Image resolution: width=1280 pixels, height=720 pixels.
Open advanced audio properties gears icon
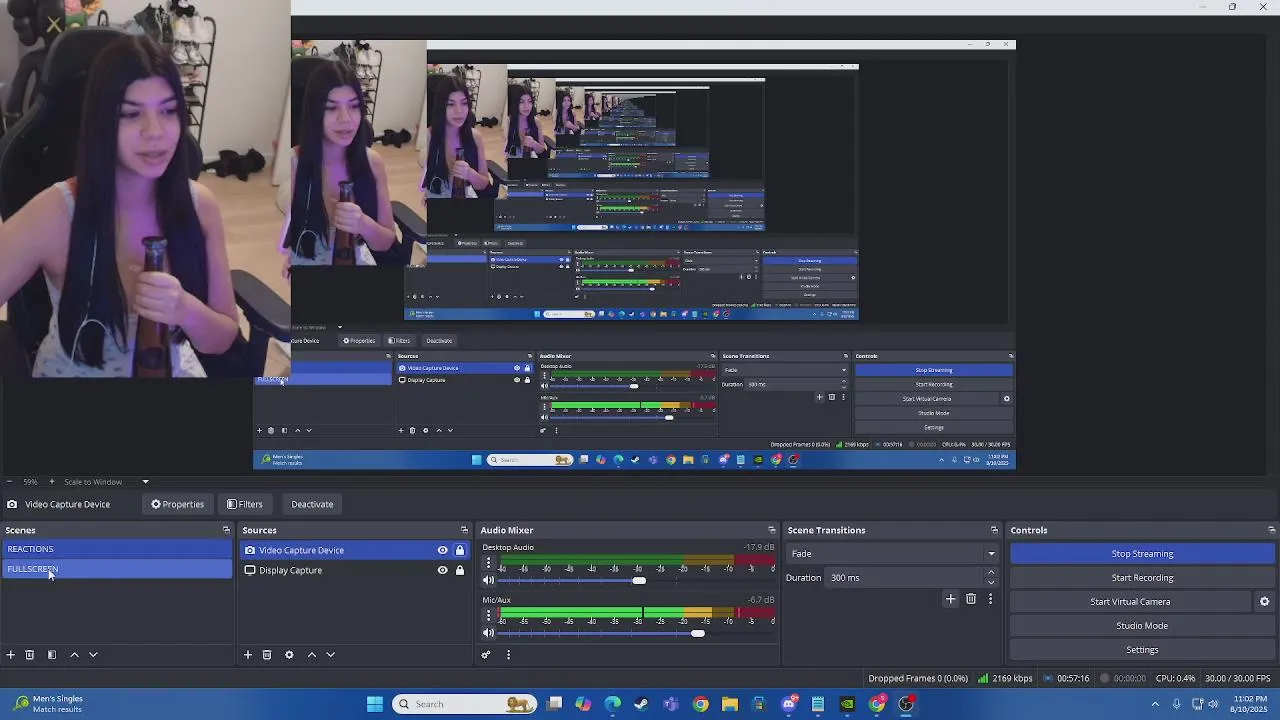pyautogui.click(x=486, y=655)
